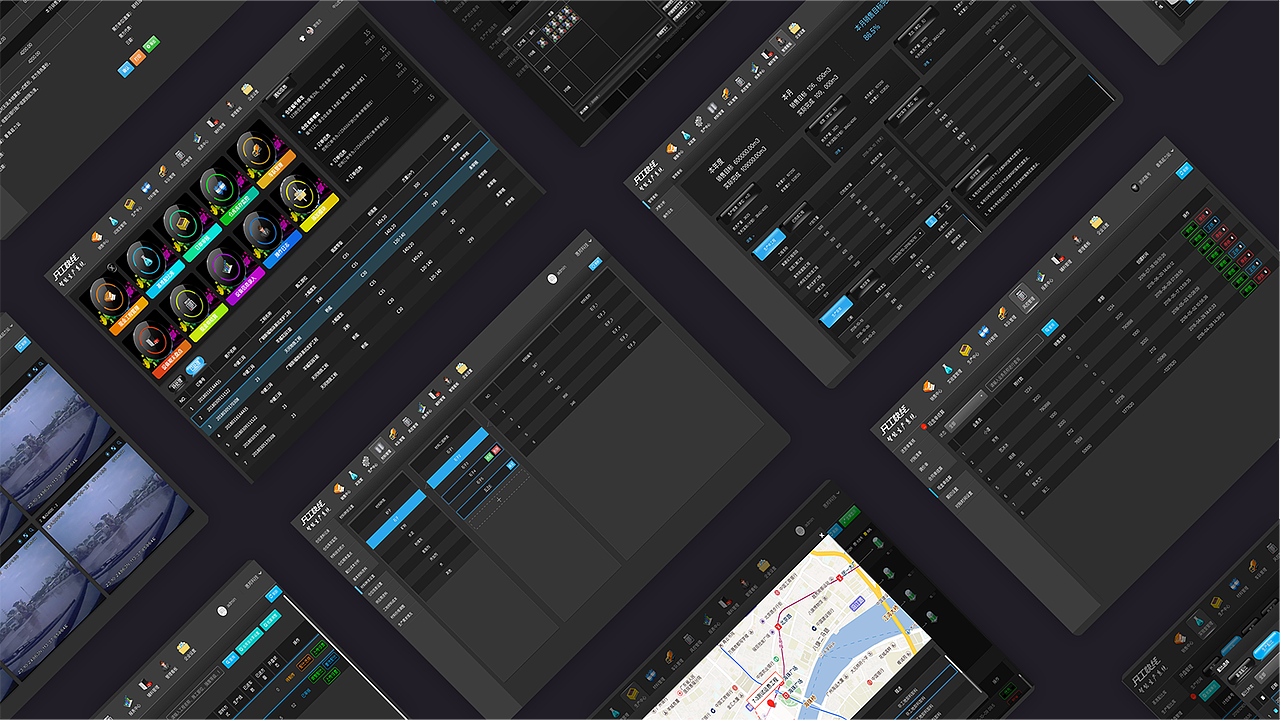Click the blue button in center window's top corner
This screenshot has height=720, width=1280.
(x=596, y=264)
